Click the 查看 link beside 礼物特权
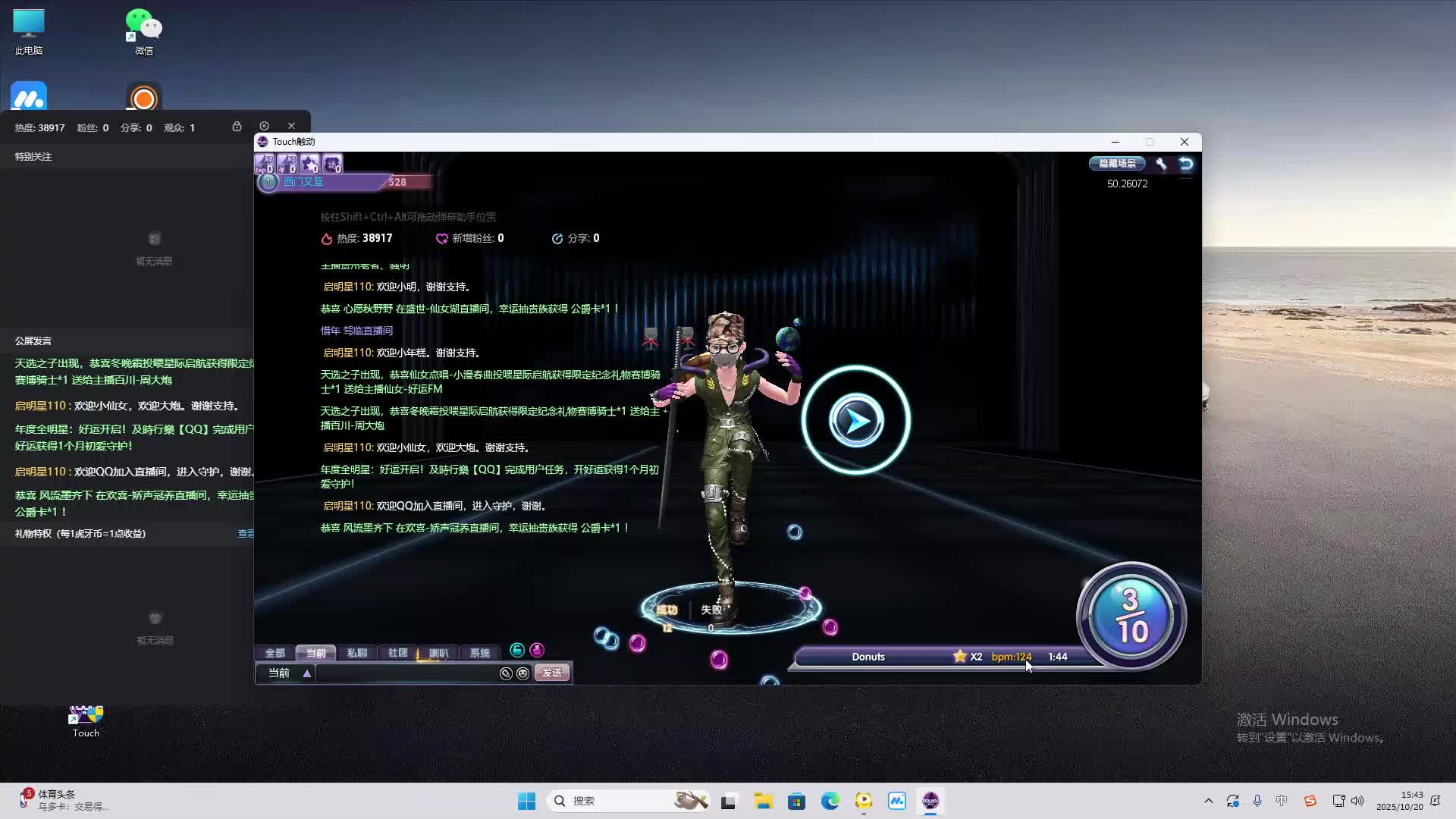The image size is (1456, 819). click(246, 534)
